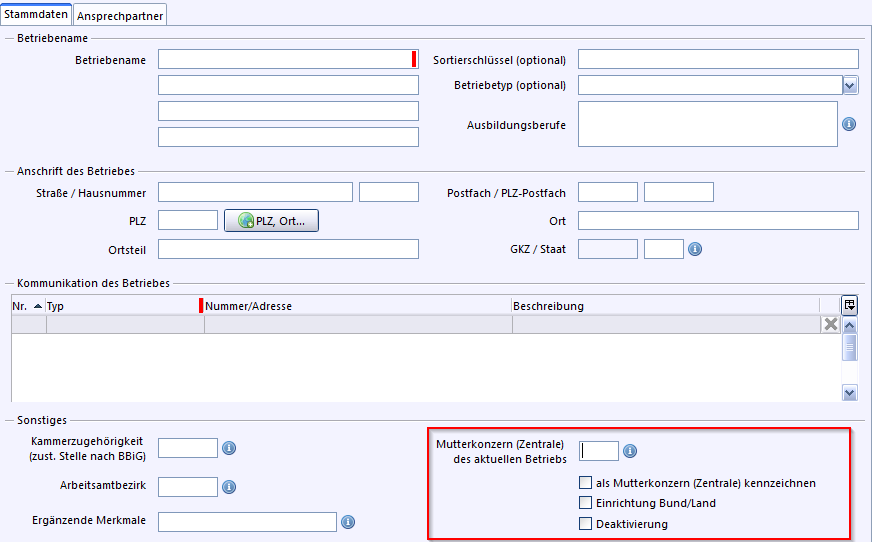Click info icon next to Ausbildungsberufe

point(849,124)
